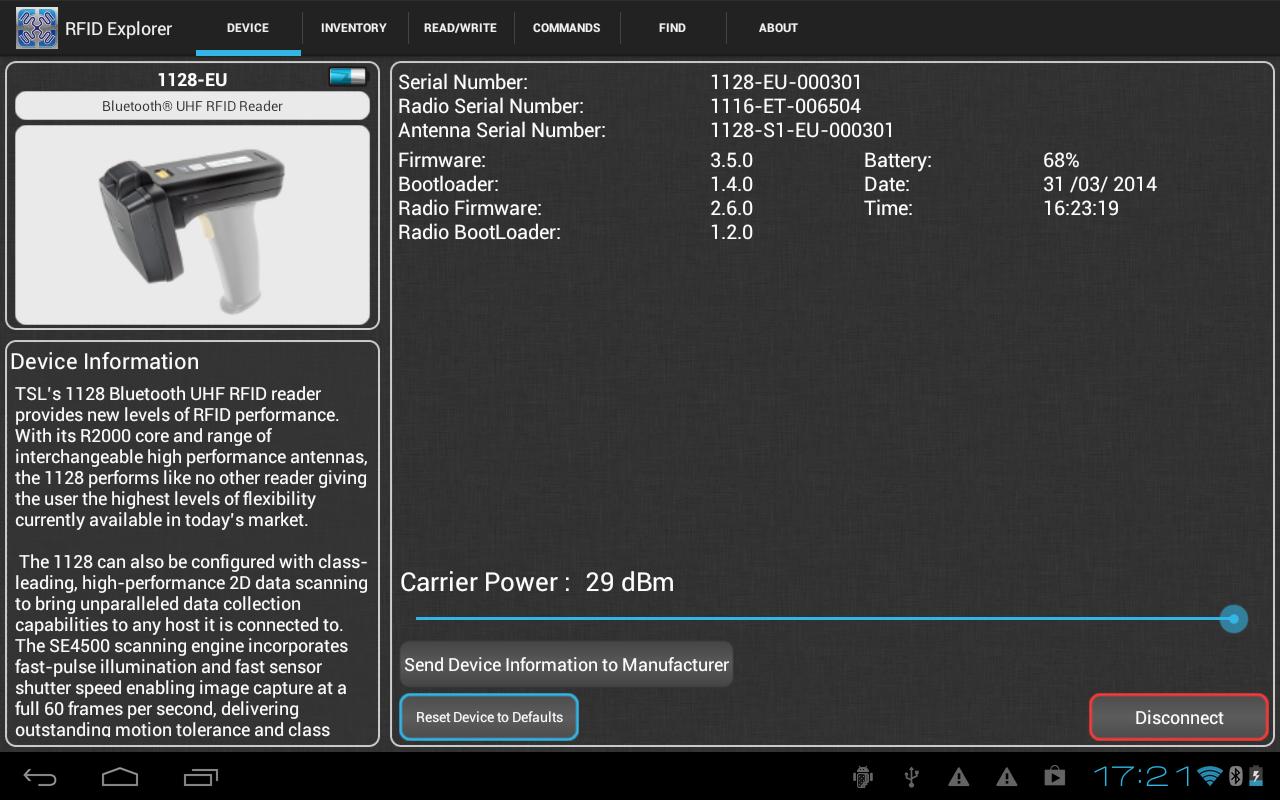Screen dimensions: 1280x800
Task: Tap the USB connection status icon
Action: click(911, 777)
